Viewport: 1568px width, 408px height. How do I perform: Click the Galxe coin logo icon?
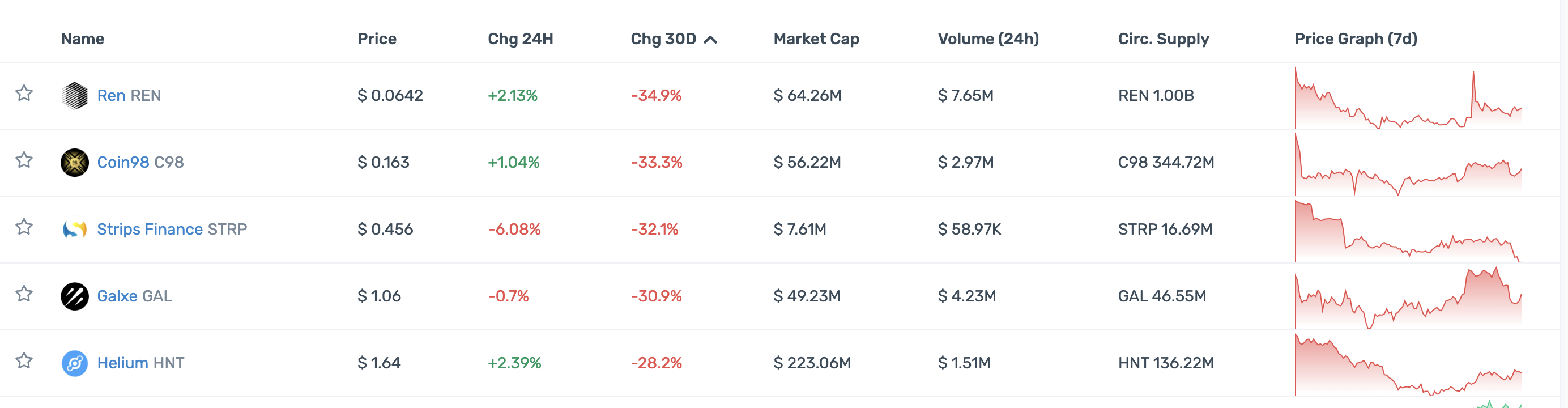pyautogui.click(x=74, y=296)
